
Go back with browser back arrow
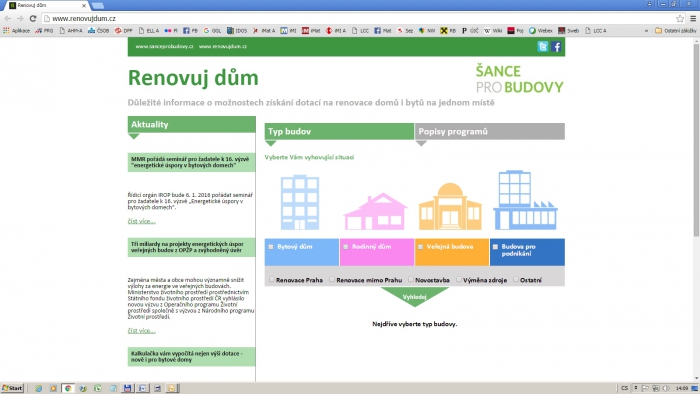tap(8, 18)
